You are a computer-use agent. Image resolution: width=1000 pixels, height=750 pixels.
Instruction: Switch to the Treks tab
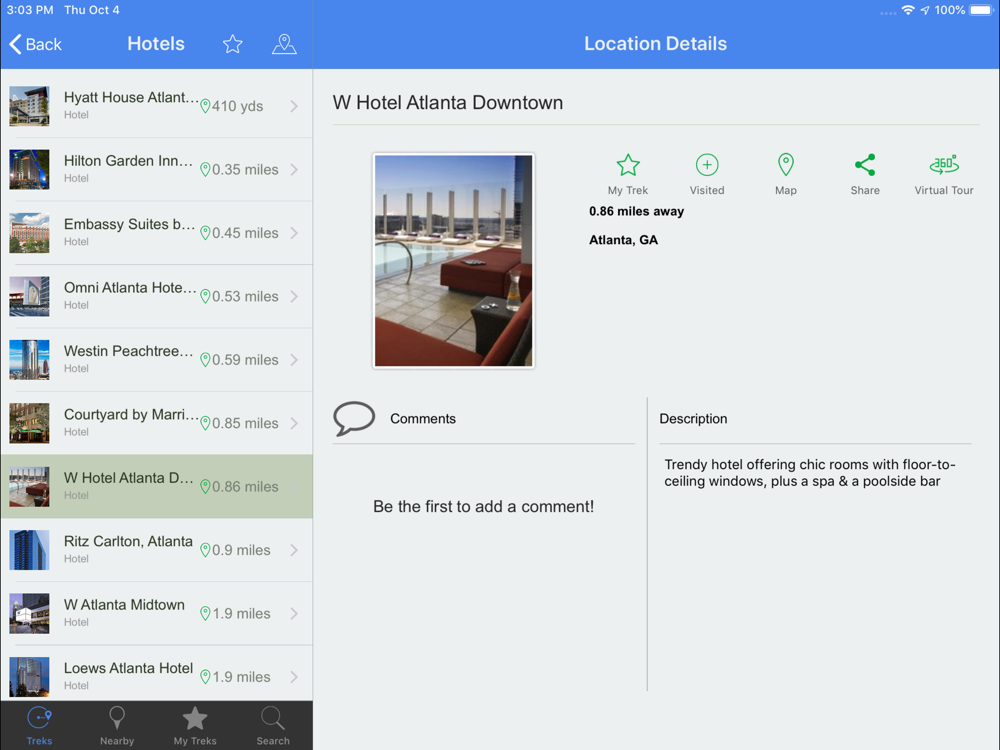pyautogui.click(x=39, y=726)
